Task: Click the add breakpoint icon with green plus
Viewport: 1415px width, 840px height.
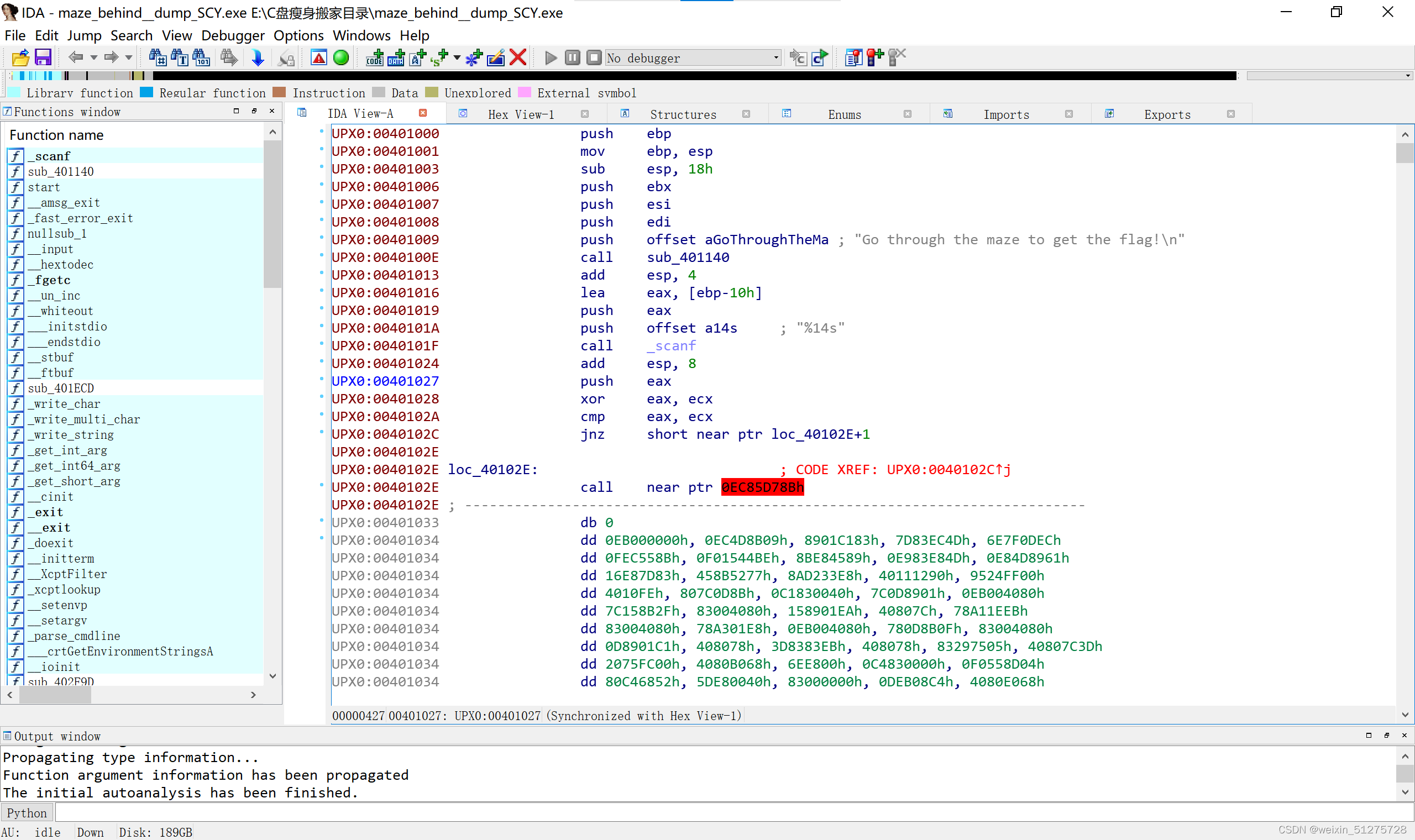Action: 875,57
